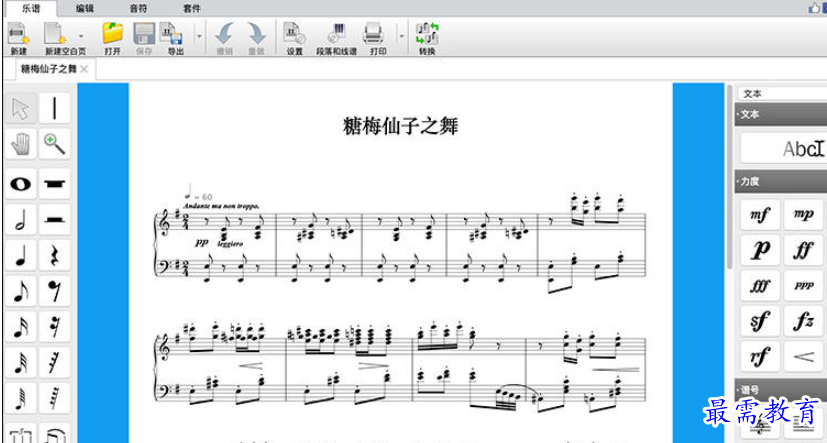
Task: Select the whole rest
Action: click(54, 184)
